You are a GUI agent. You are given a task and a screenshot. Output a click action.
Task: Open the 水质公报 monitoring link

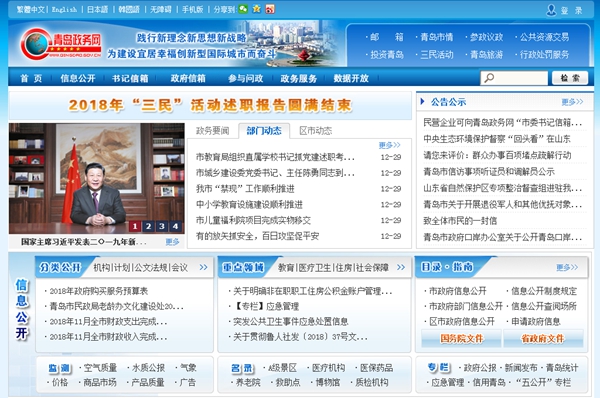pos(148,368)
